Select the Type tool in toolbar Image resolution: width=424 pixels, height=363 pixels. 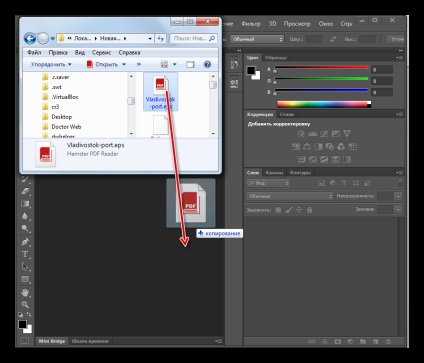(x=25, y=254)
